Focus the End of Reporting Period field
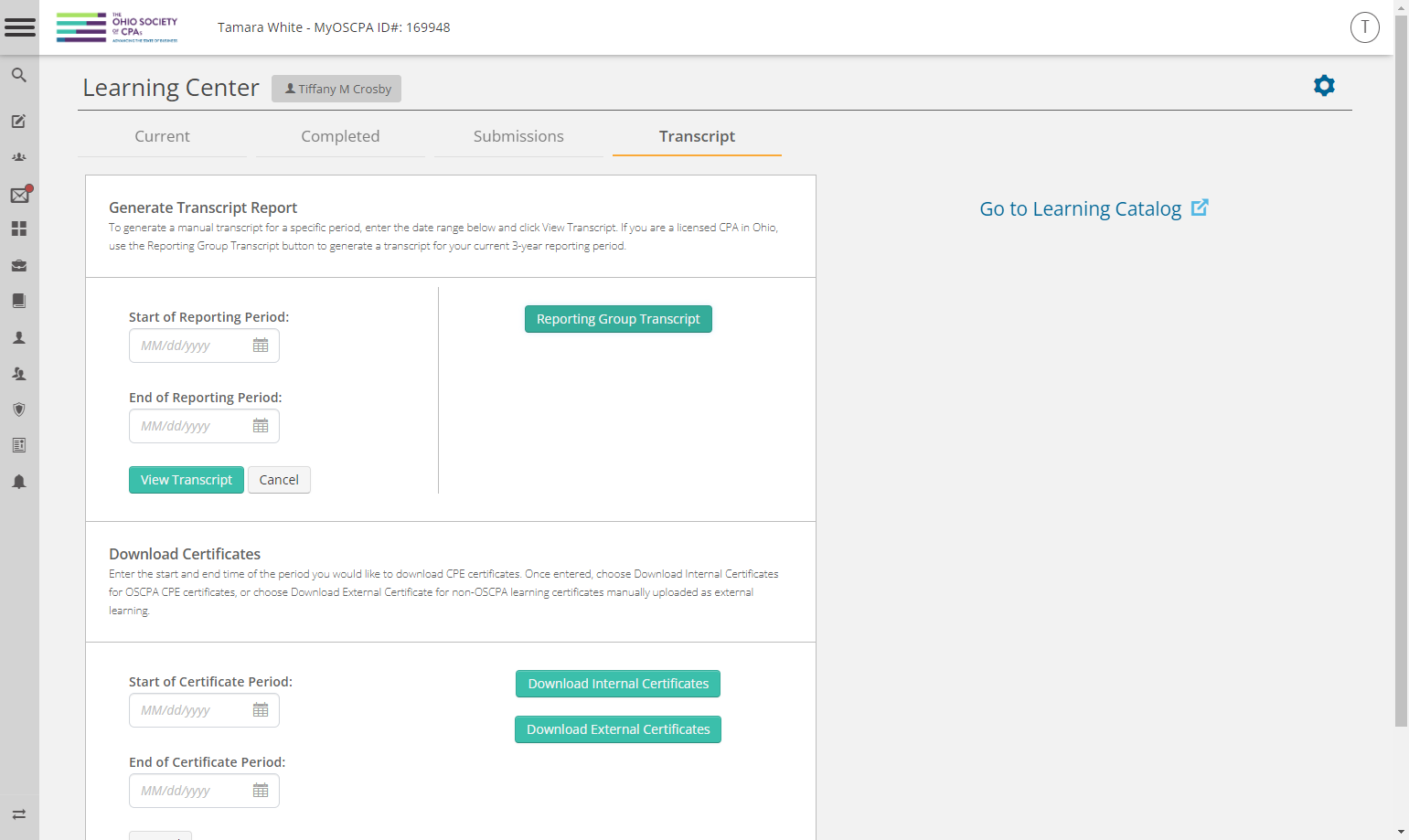The height and width of the screenshot is (840, 1409). click(204, 426)
